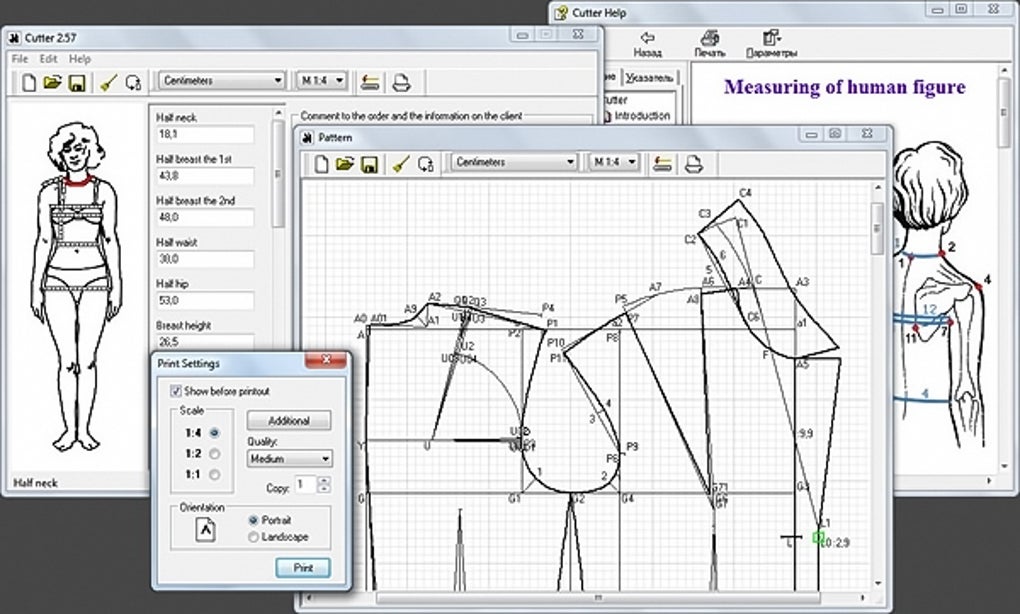The width and height of the screenshot is (1020, 614).
Task: Click the Print icon in Cutter Help toolbar
Action: tap(708, 39)
